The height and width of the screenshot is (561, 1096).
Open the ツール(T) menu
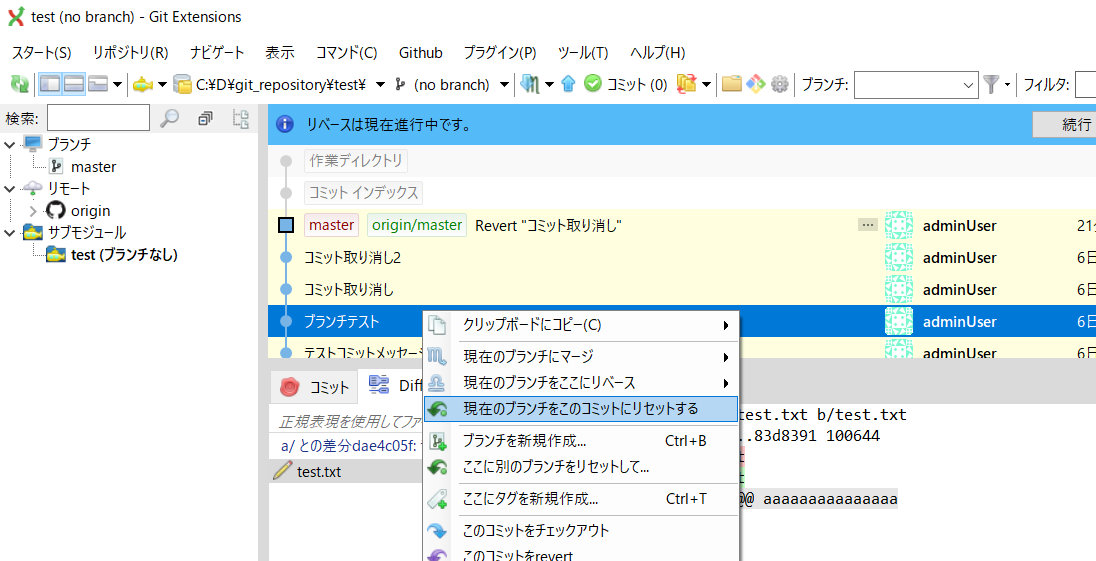(x=583, y=52)
